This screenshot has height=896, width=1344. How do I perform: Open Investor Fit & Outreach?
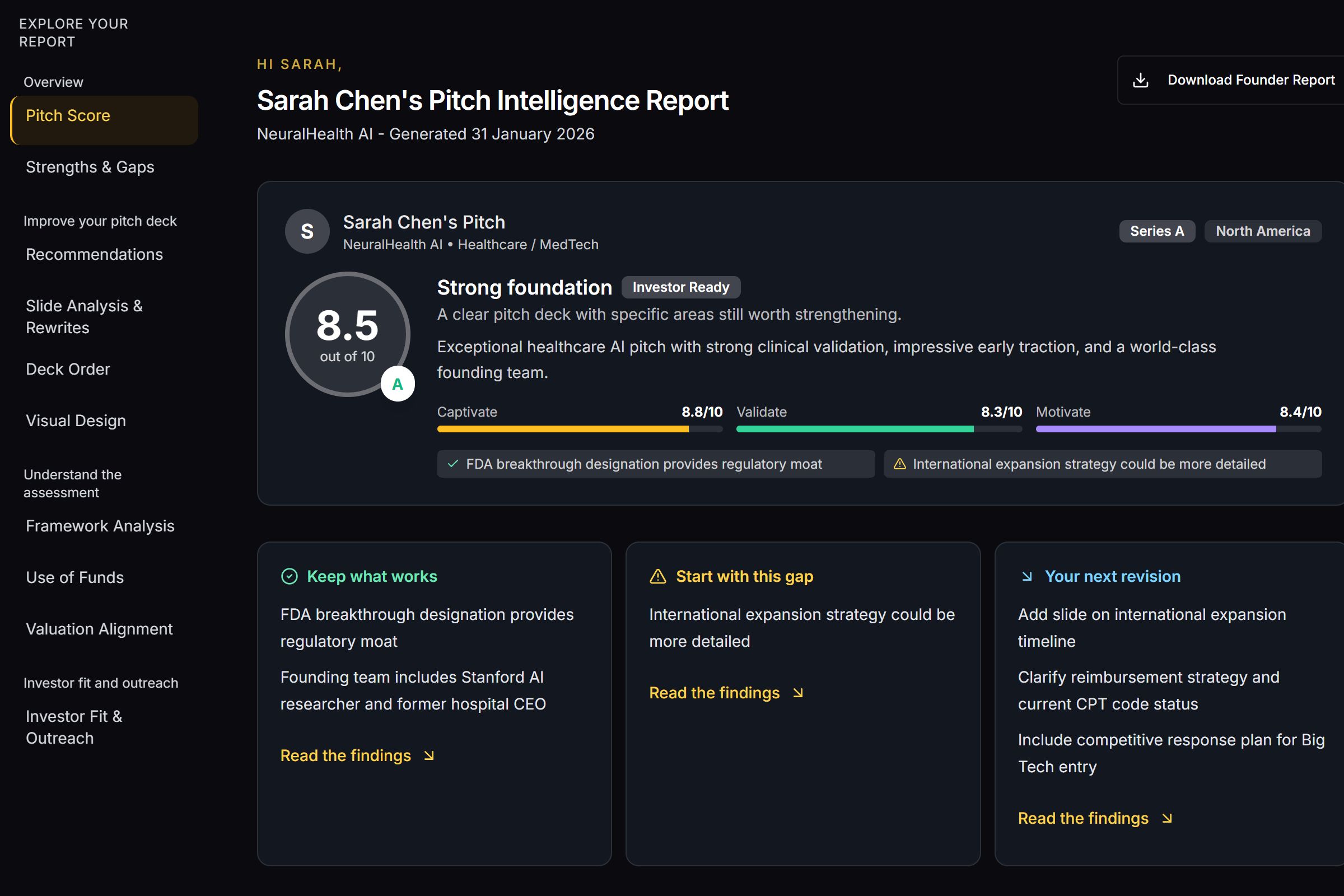[74, 727]
